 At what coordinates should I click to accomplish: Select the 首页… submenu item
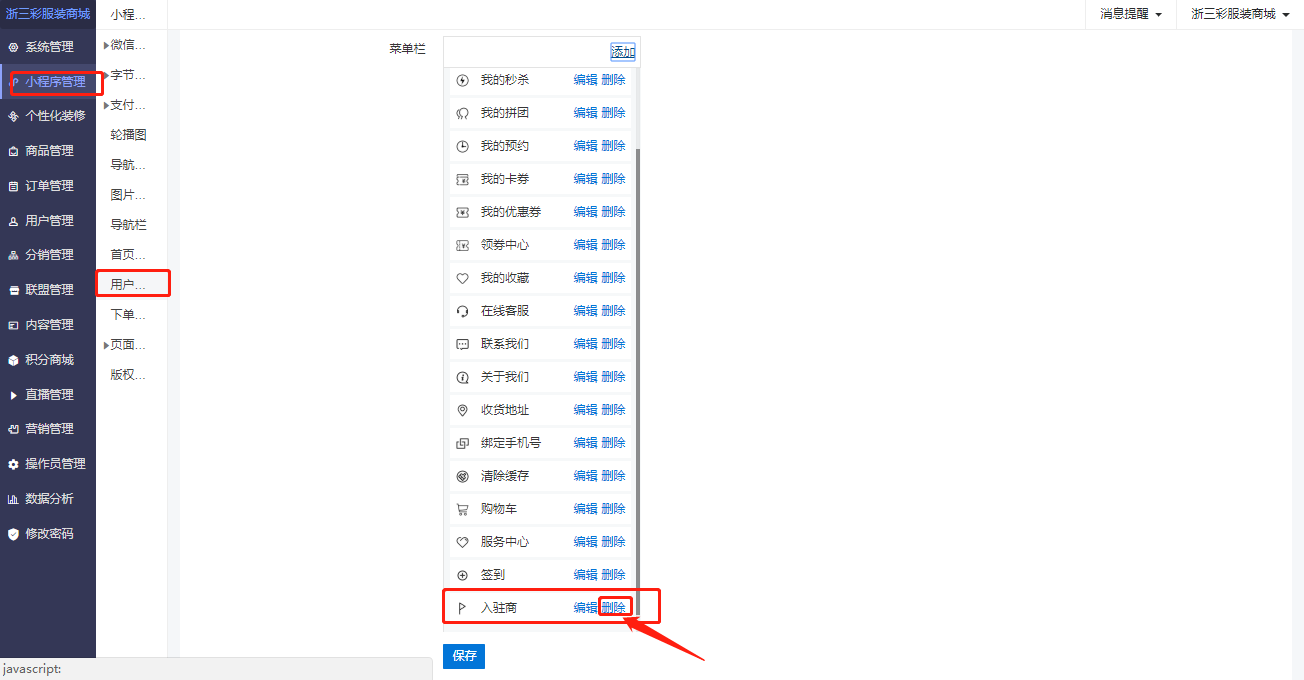pyautogui.click(x=129, y=255)
